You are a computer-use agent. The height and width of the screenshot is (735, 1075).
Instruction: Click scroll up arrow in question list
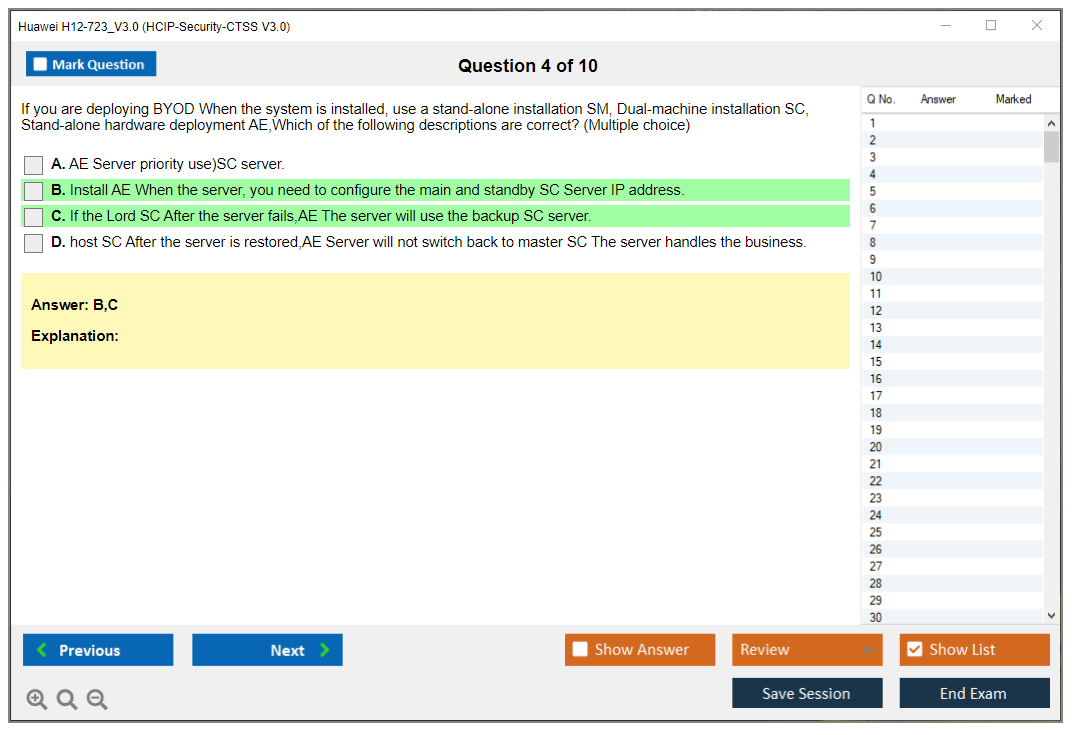tap(1050, 123)
